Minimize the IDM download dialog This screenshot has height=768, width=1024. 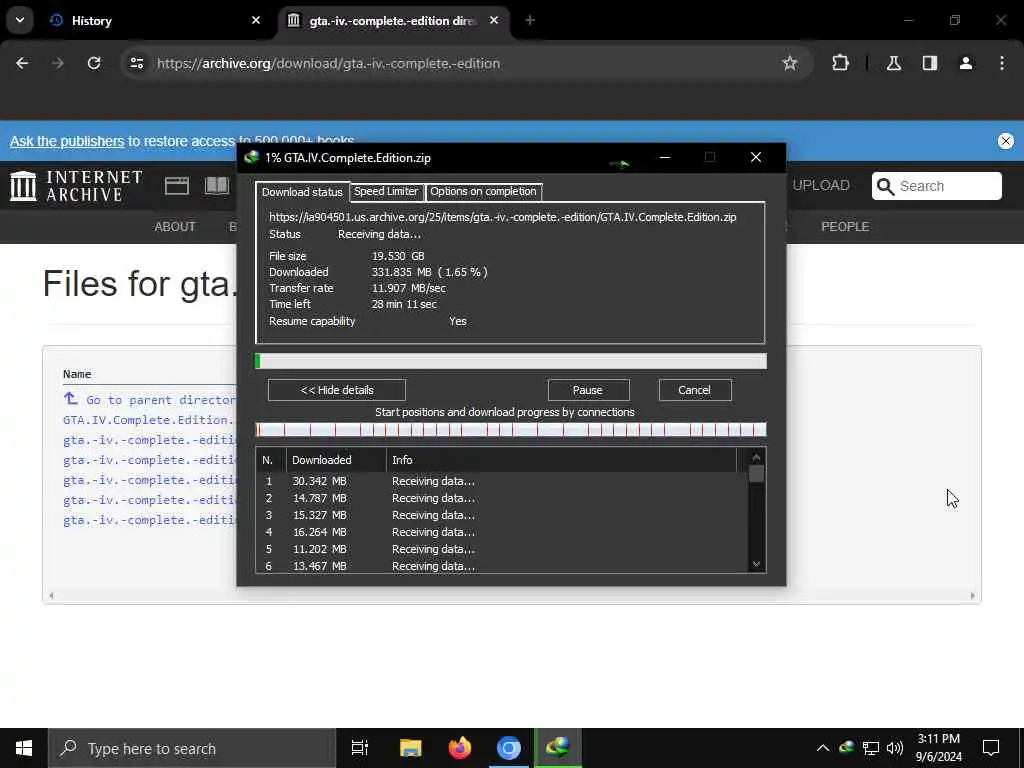click(665, 157)
